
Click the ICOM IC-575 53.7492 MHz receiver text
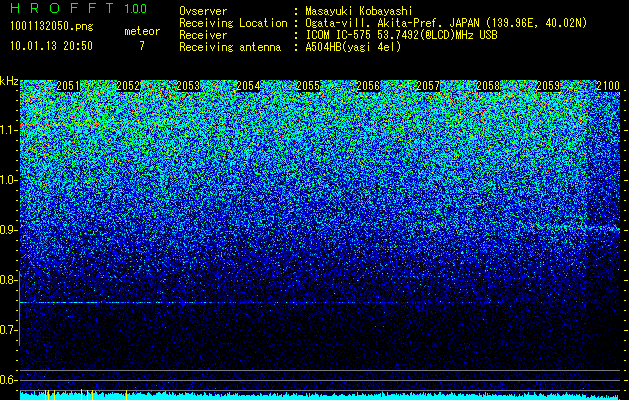click(401, 35)
